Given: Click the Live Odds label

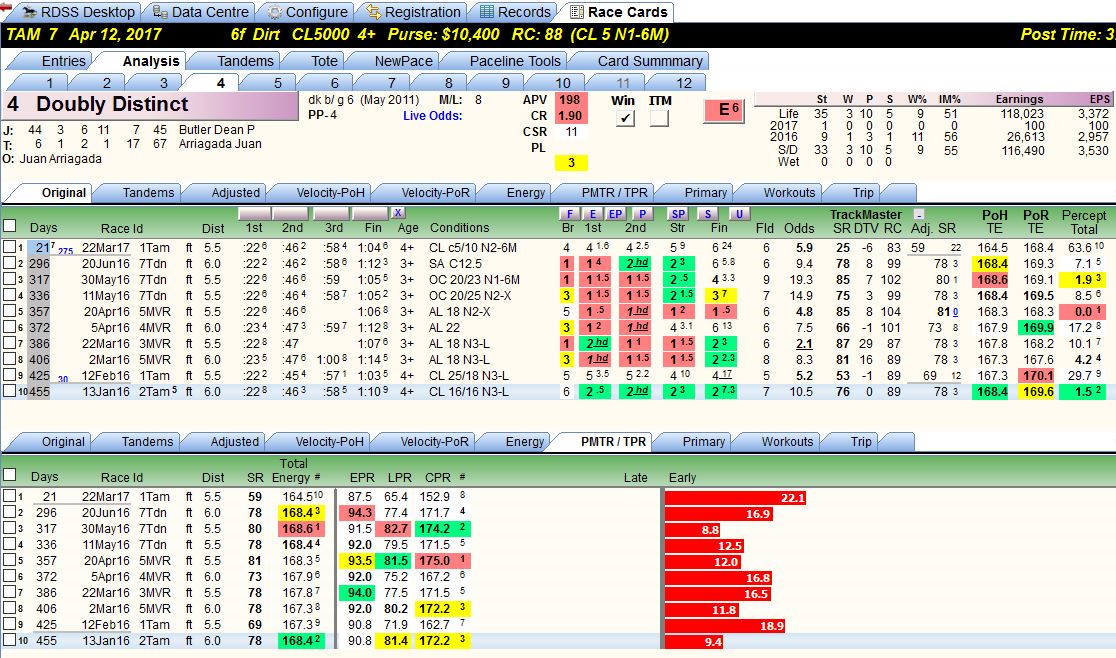Looking at the screenshot, I should pos(432,115).
